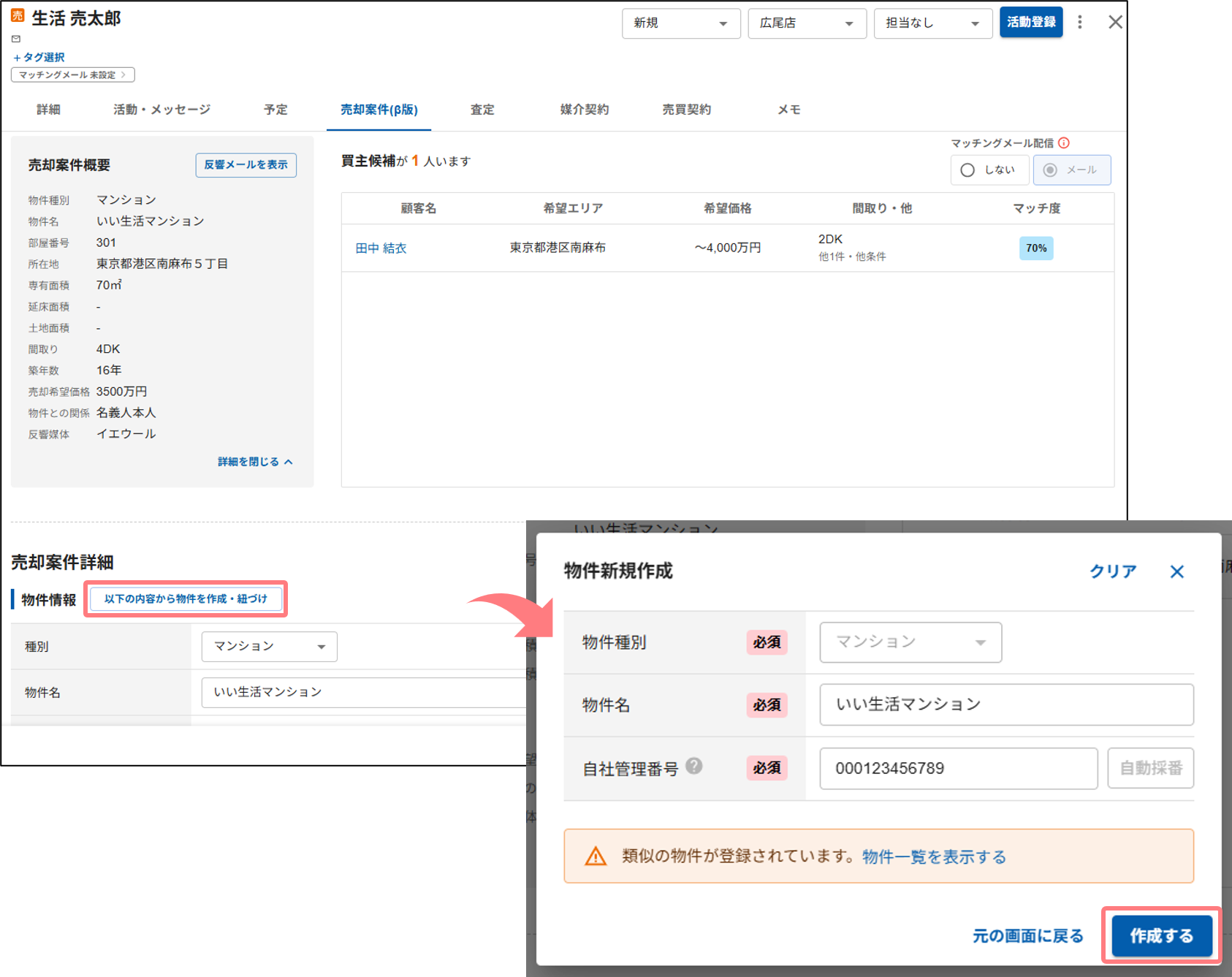Click the 作成する button
The height and width of the screenshot is (977, 1232).
1161,935
